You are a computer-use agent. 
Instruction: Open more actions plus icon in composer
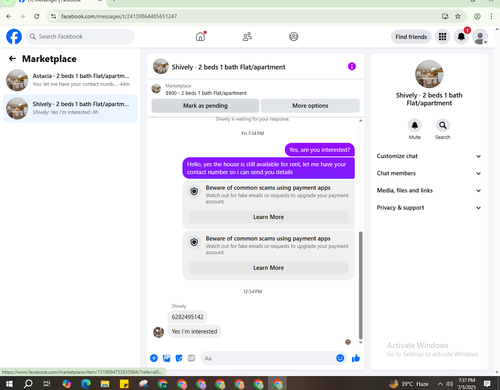154,358
